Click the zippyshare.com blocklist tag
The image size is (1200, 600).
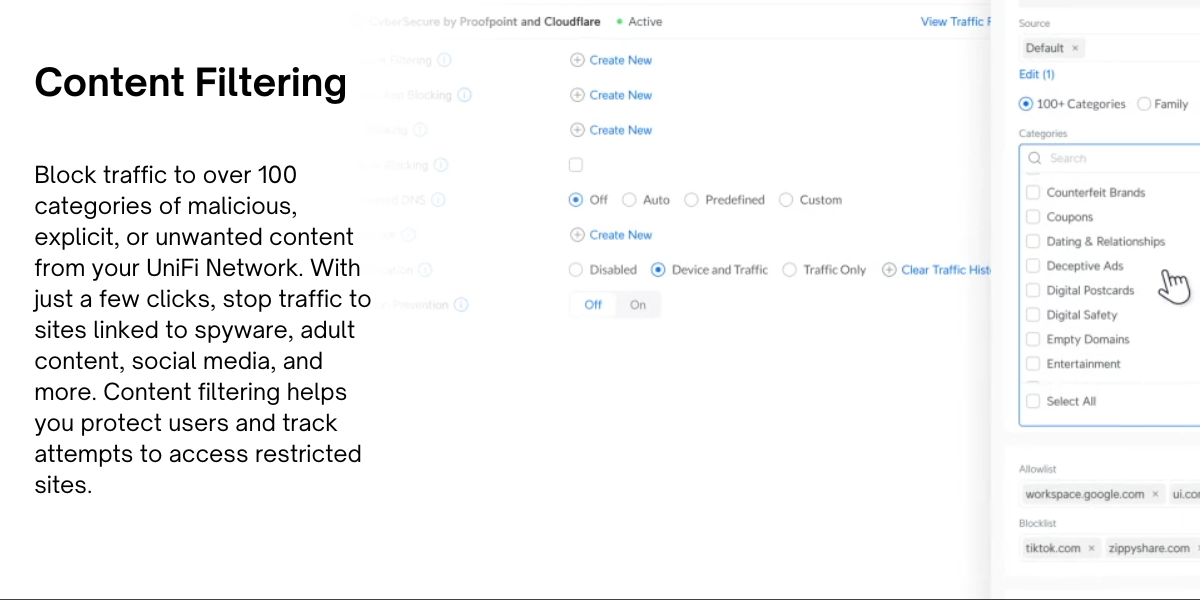[1150, 548]
